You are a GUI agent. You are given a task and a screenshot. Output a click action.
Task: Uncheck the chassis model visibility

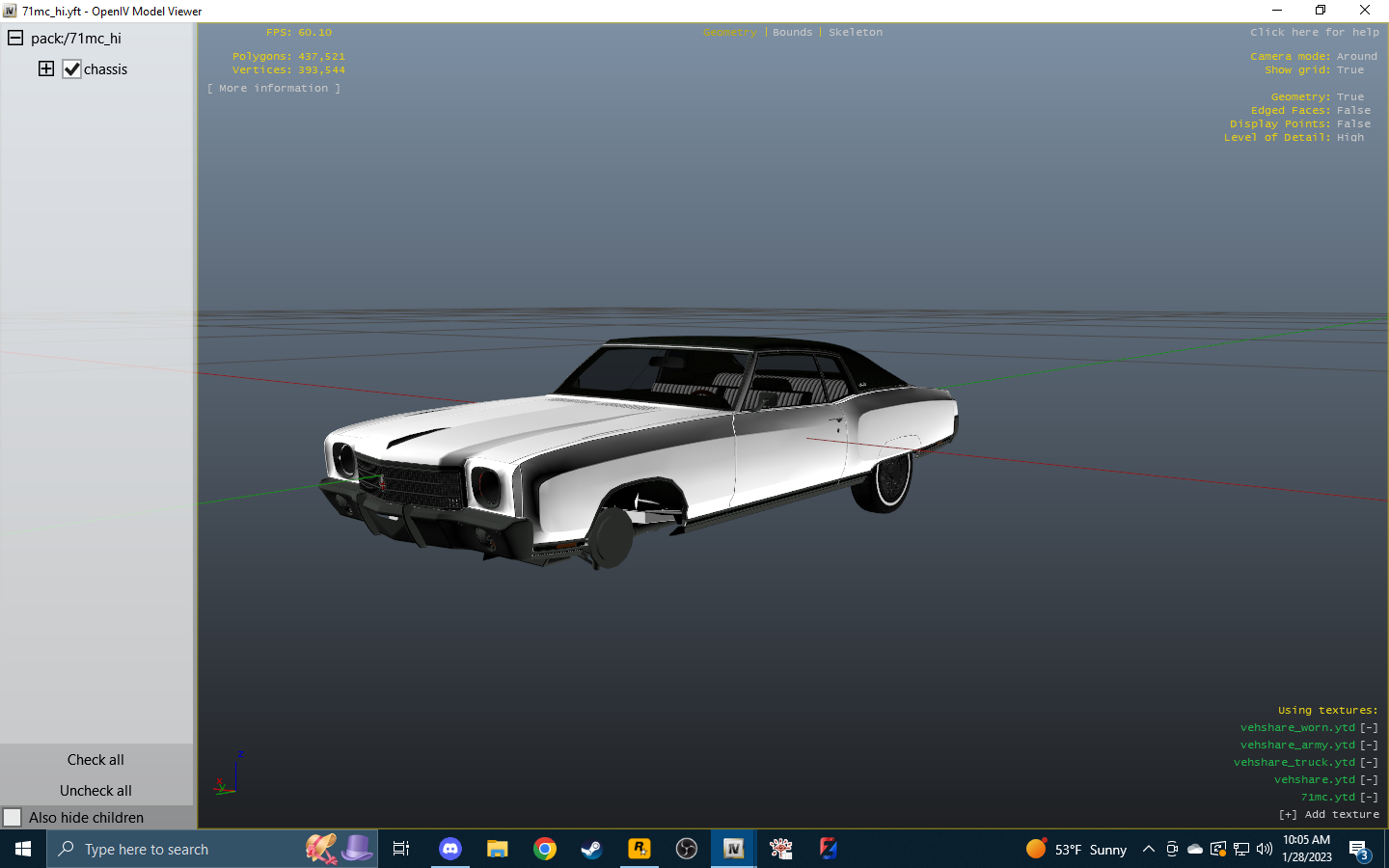coord(71,68)
